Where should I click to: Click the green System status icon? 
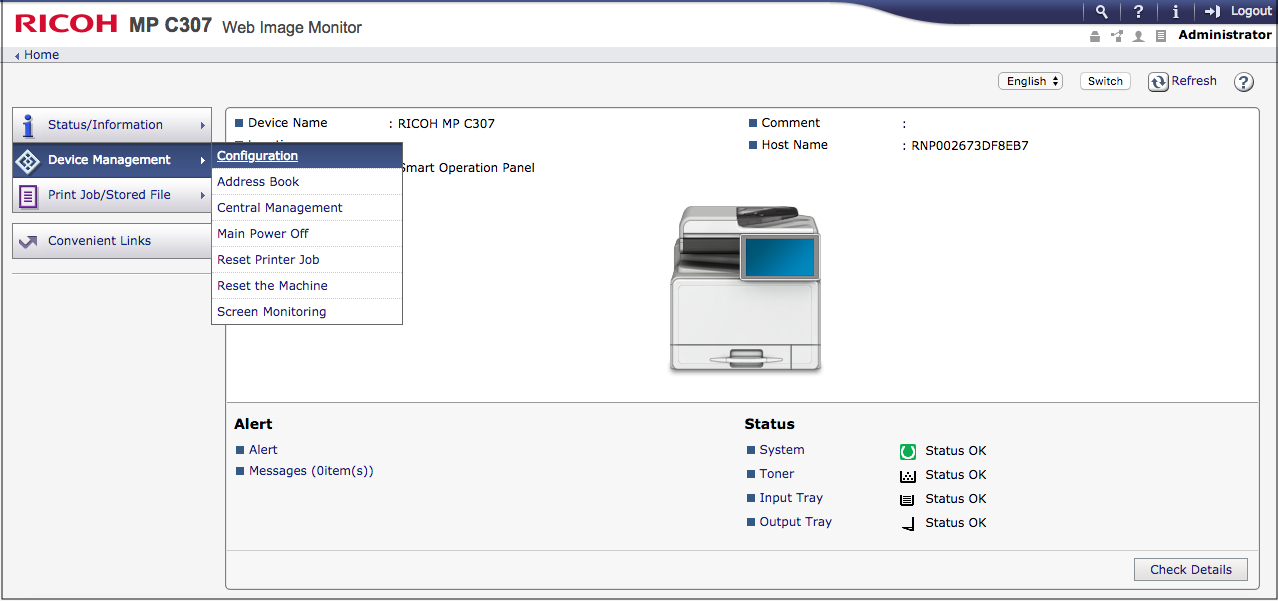pos(908,451)
